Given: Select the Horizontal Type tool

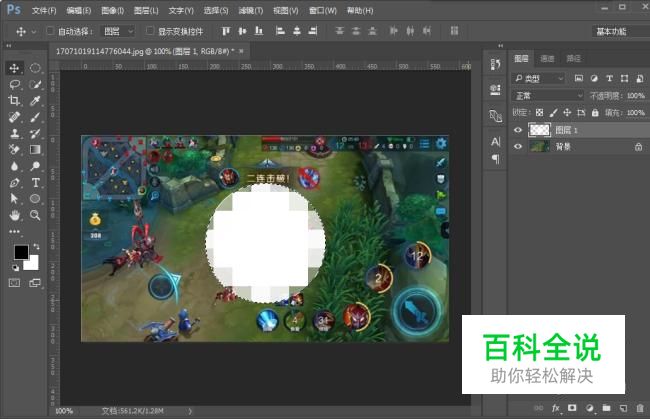Looking at the screenshot, I should click(35, 182).
